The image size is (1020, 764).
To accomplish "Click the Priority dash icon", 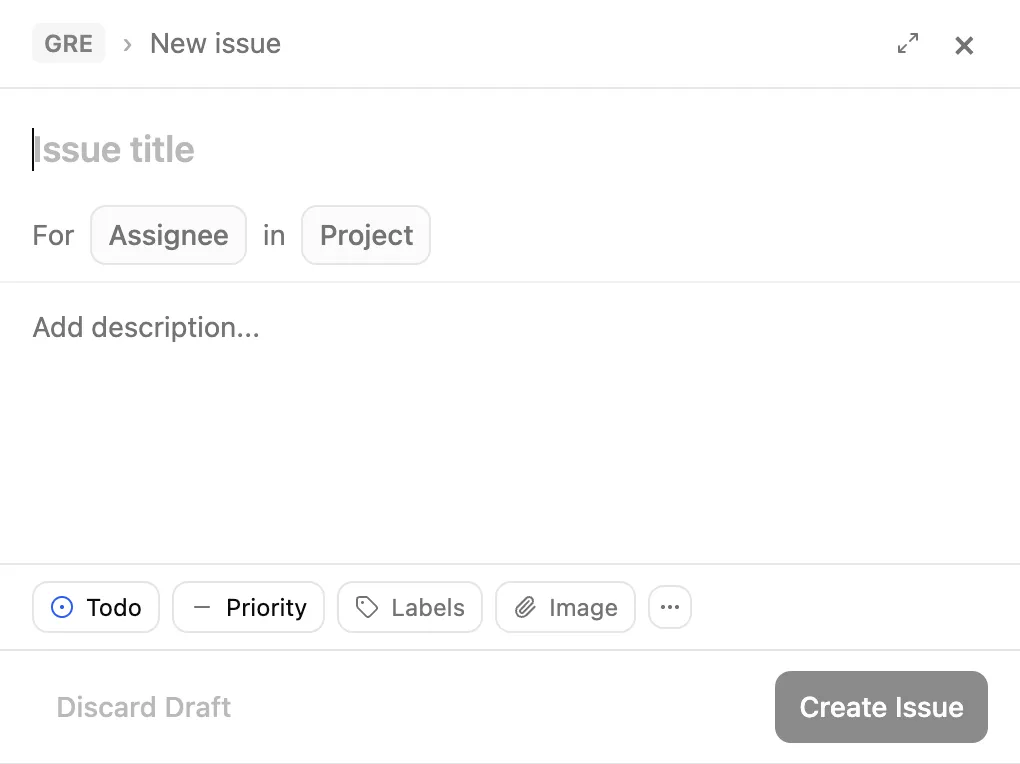I will coord(202,608).
